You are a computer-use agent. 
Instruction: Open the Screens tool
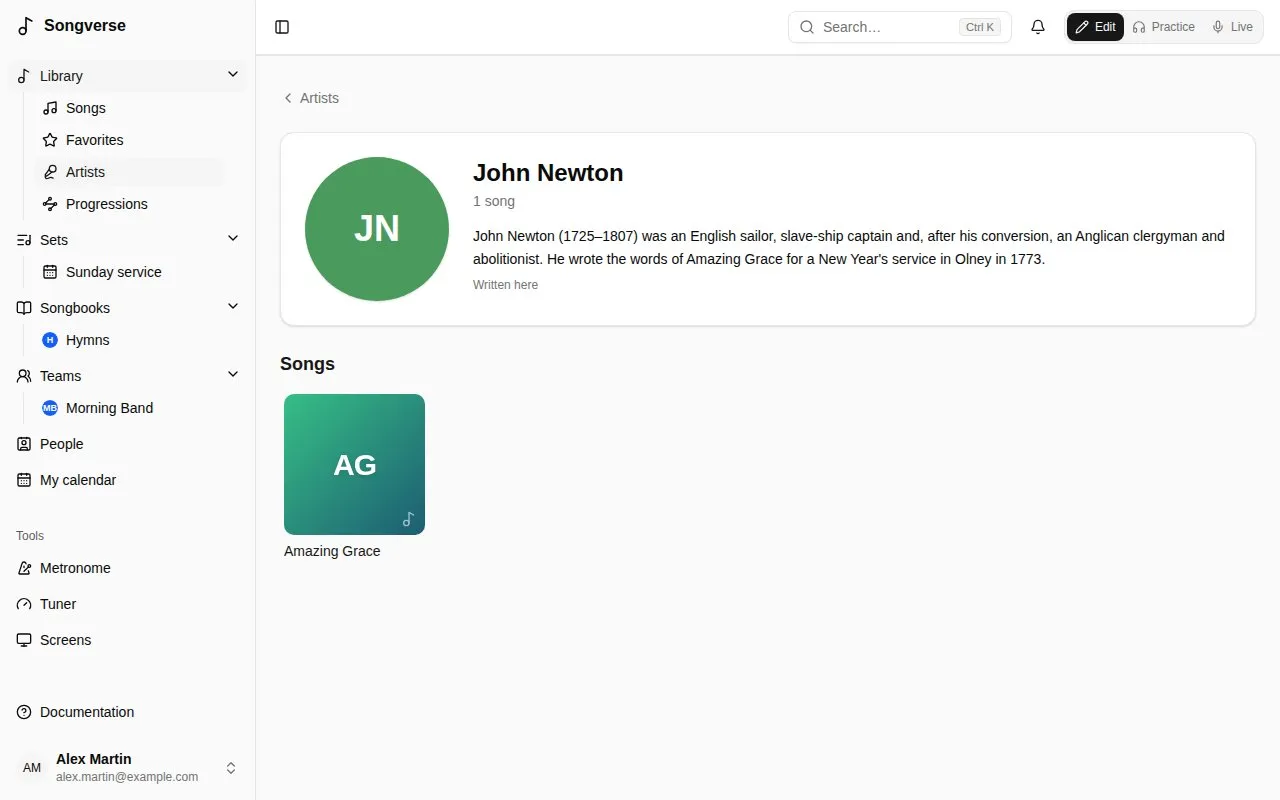click(128, 640)
